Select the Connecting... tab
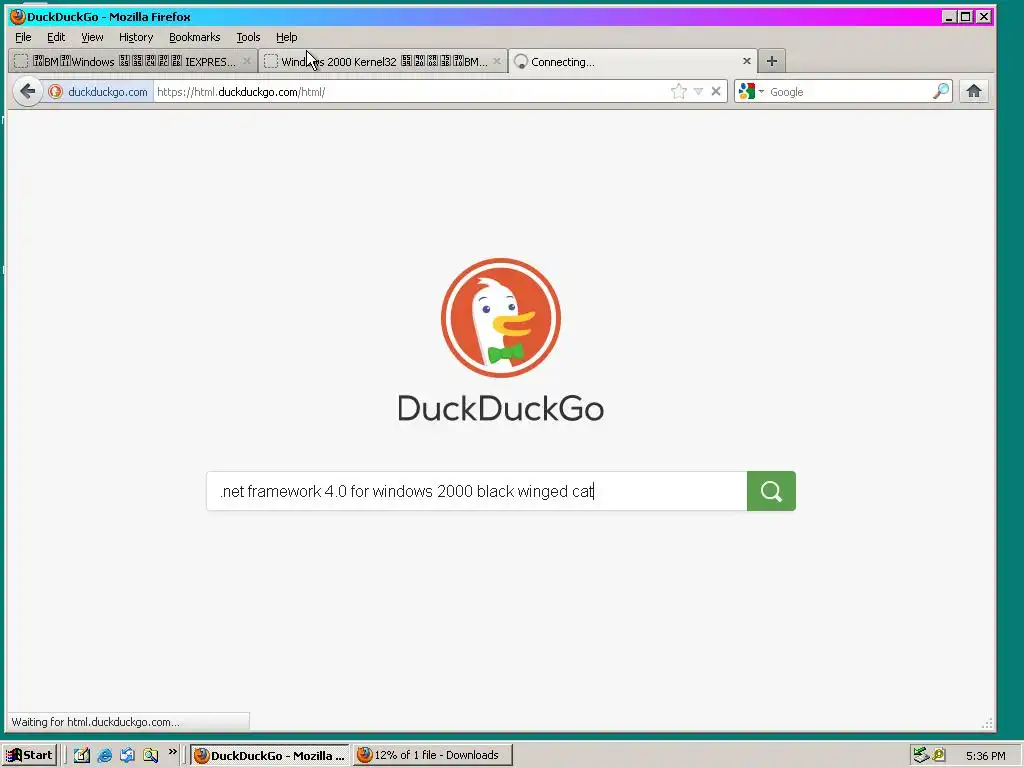1024x768 pixels. pos(633,61)
